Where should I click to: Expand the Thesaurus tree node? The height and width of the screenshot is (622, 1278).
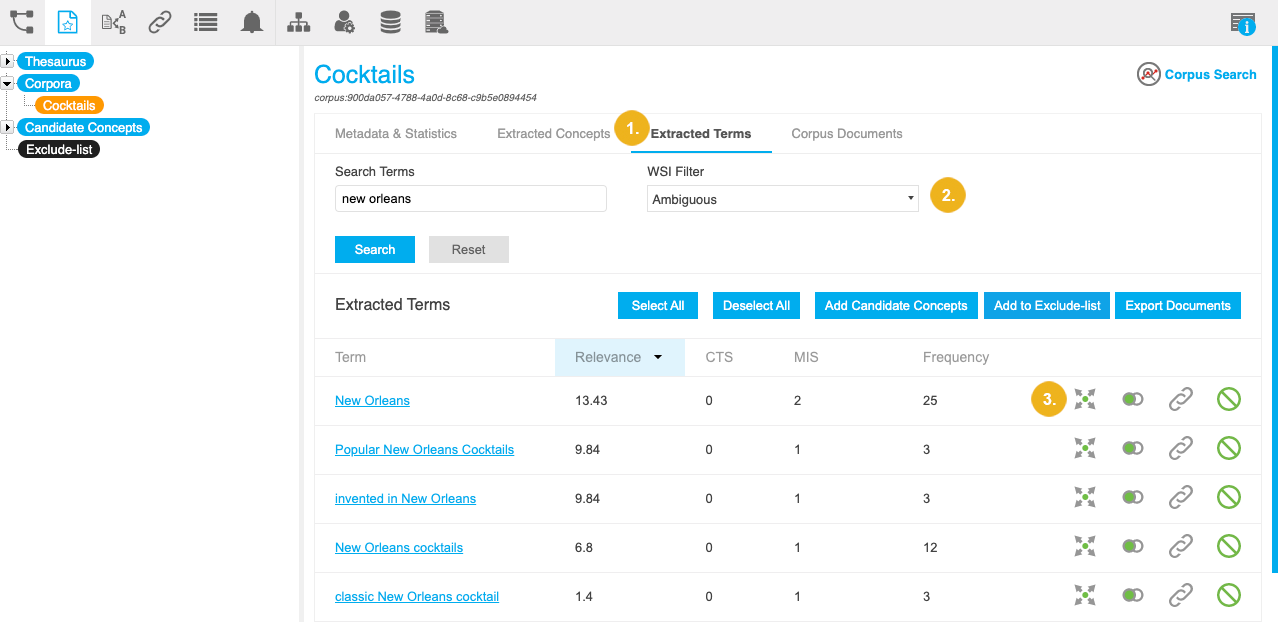8,62
